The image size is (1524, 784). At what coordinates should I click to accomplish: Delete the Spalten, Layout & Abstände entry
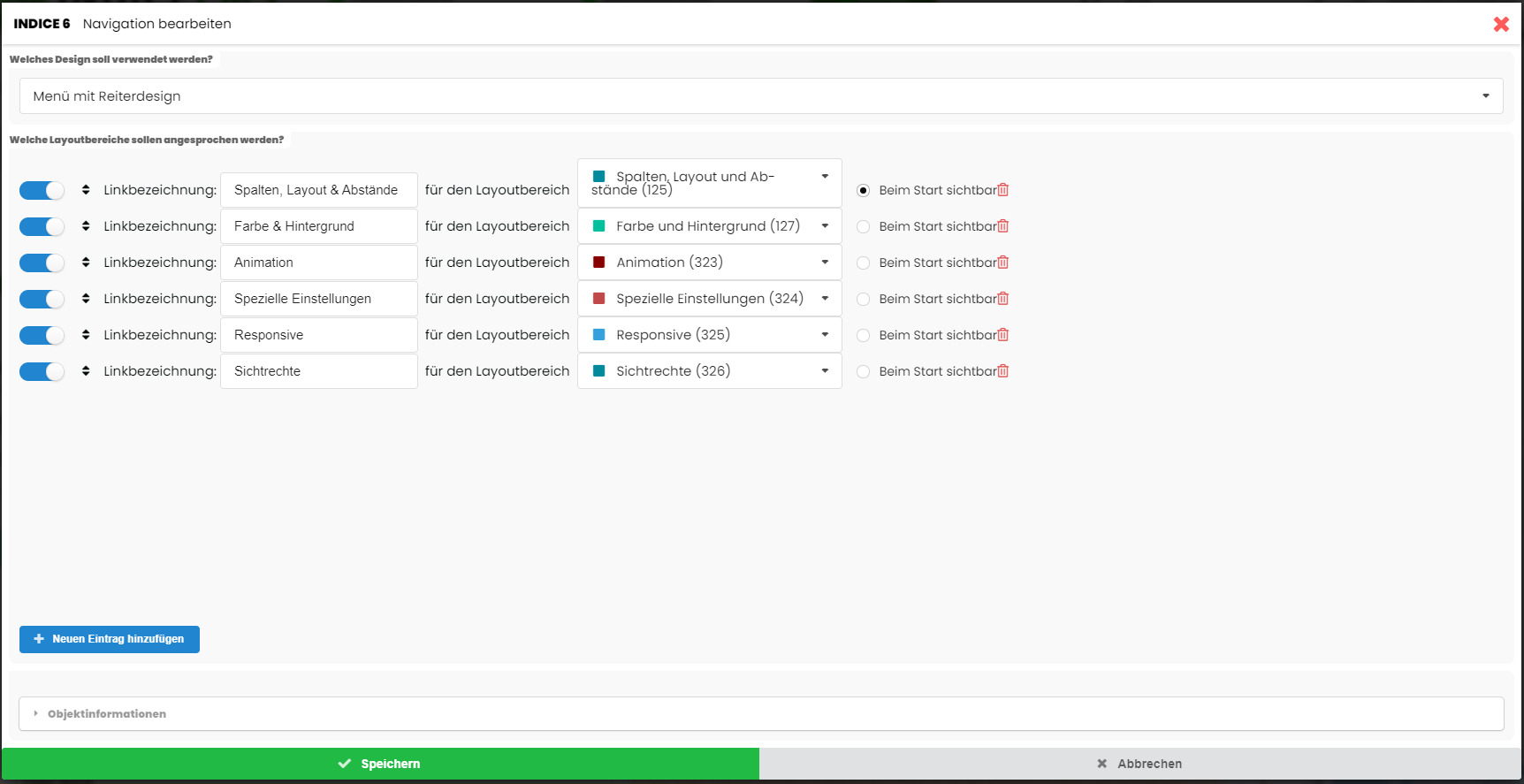[x=1002, y=190]
